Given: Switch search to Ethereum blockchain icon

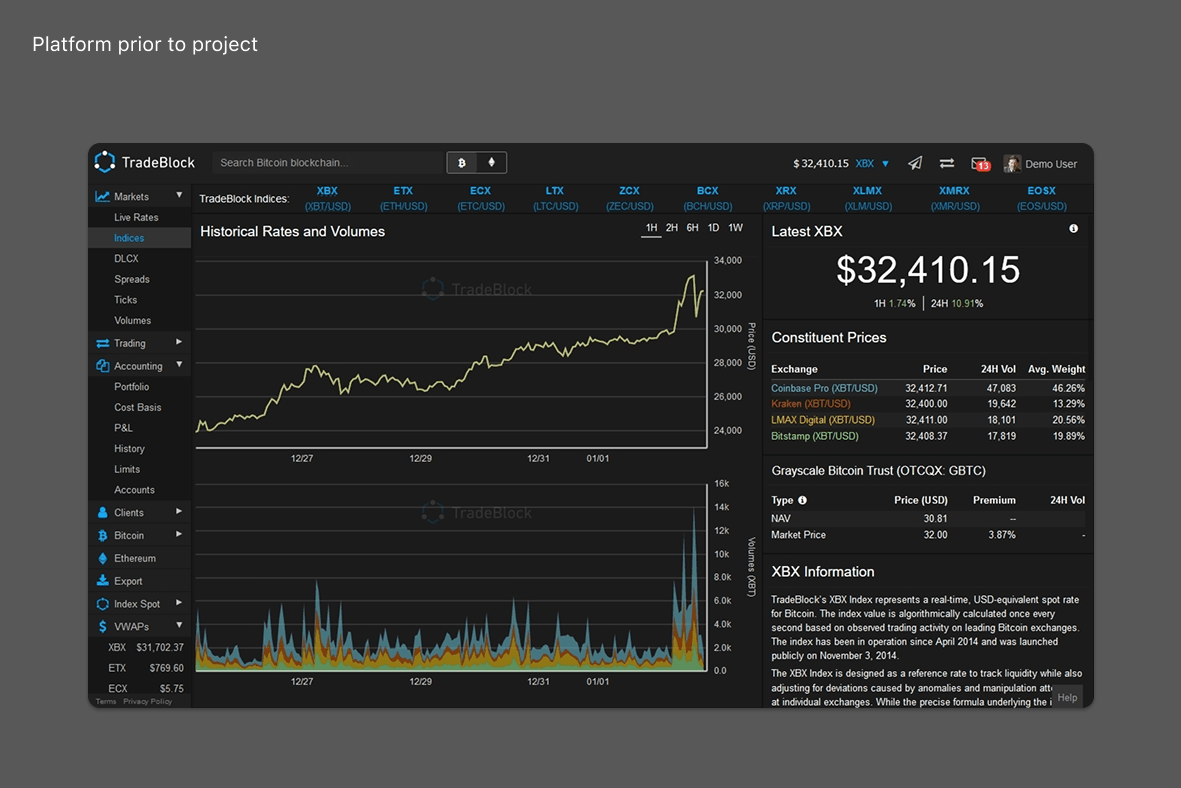Looking at the screenshot, I should (492, 163).
